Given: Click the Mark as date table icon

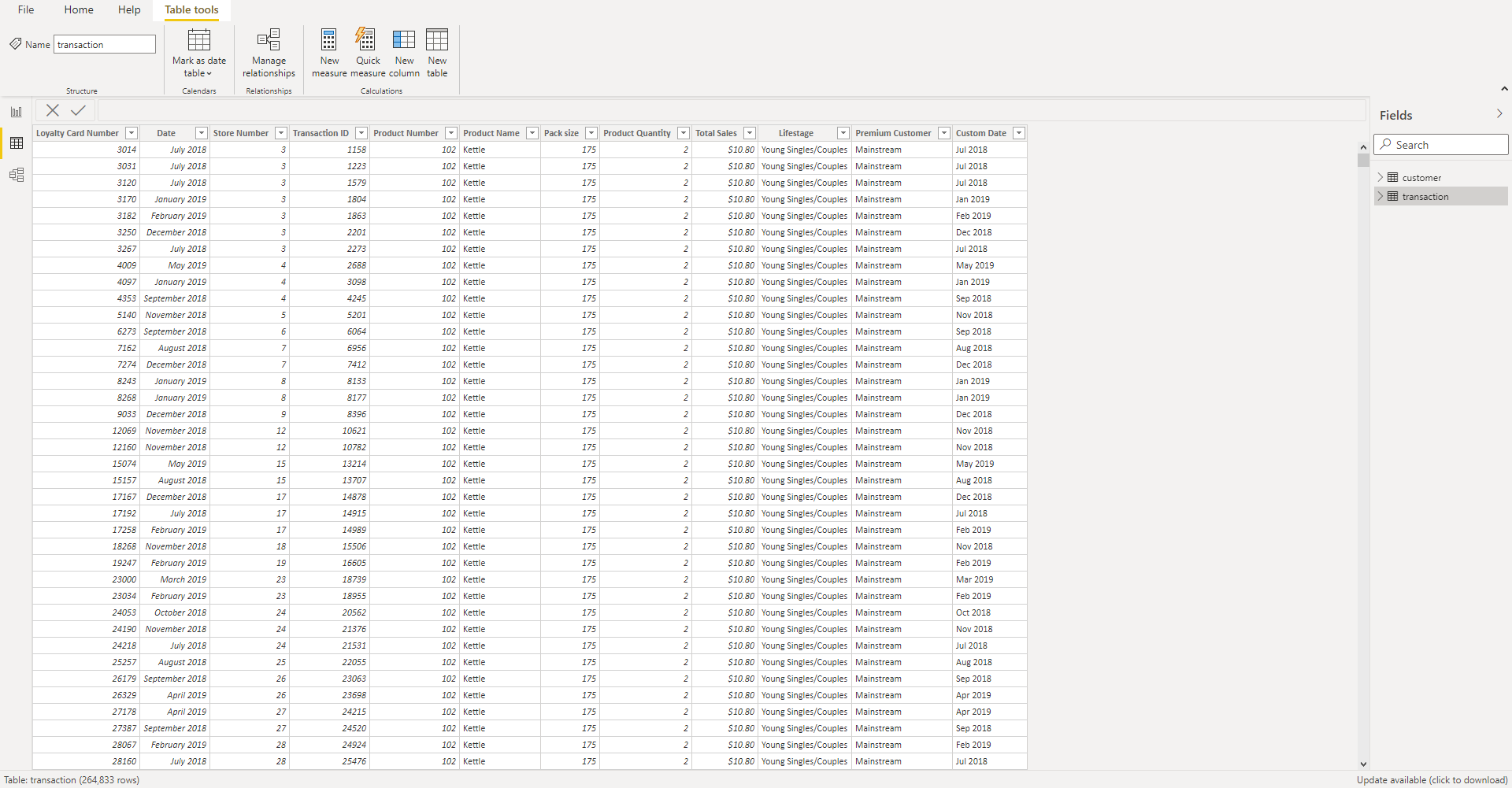Looking at the screenshot, I should [x=198, y=40].
